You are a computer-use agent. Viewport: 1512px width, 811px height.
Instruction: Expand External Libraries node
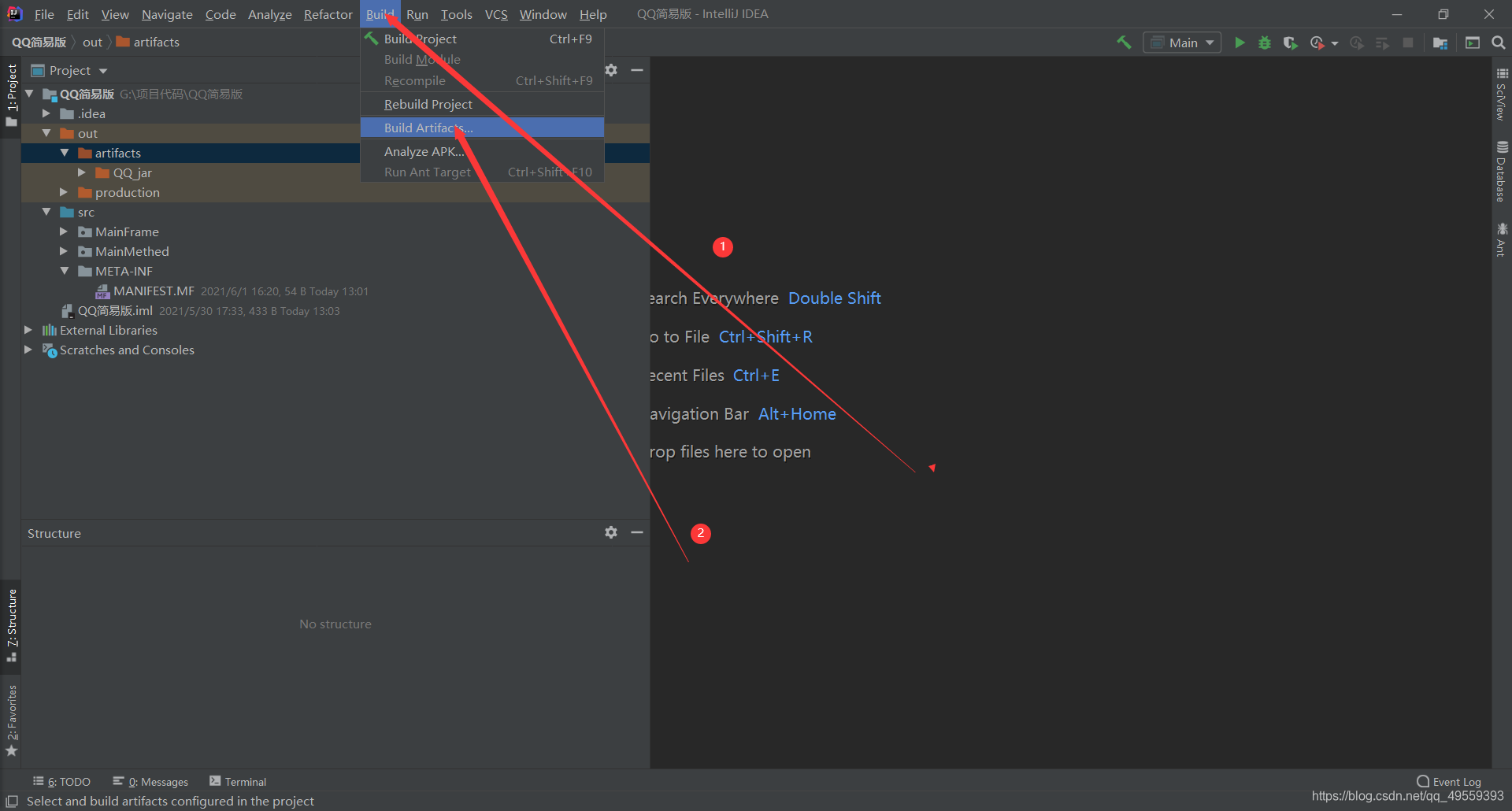[28, 330]
